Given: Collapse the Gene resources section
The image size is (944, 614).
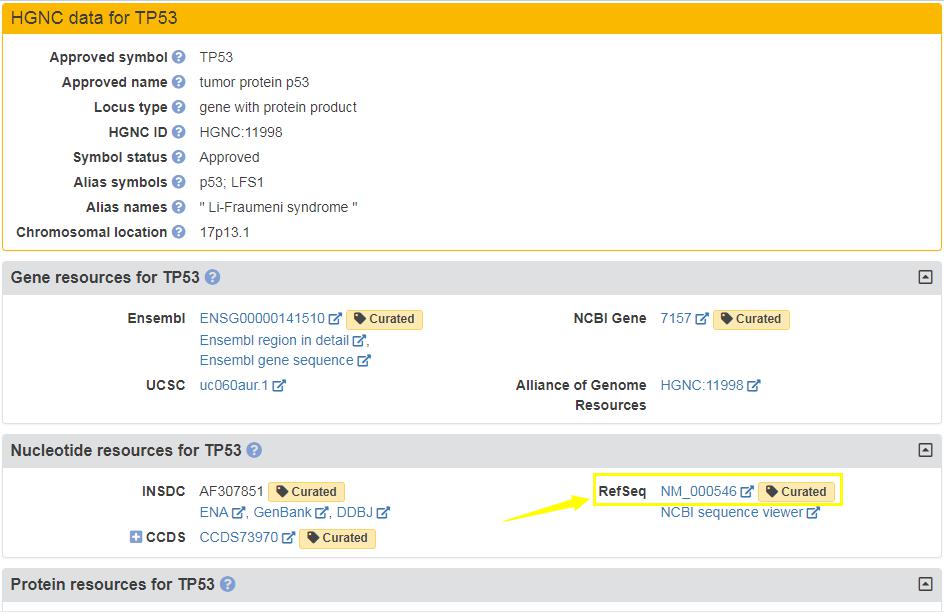Looking at the screenshot, I should pyautogui.click(x=925, y=277).
